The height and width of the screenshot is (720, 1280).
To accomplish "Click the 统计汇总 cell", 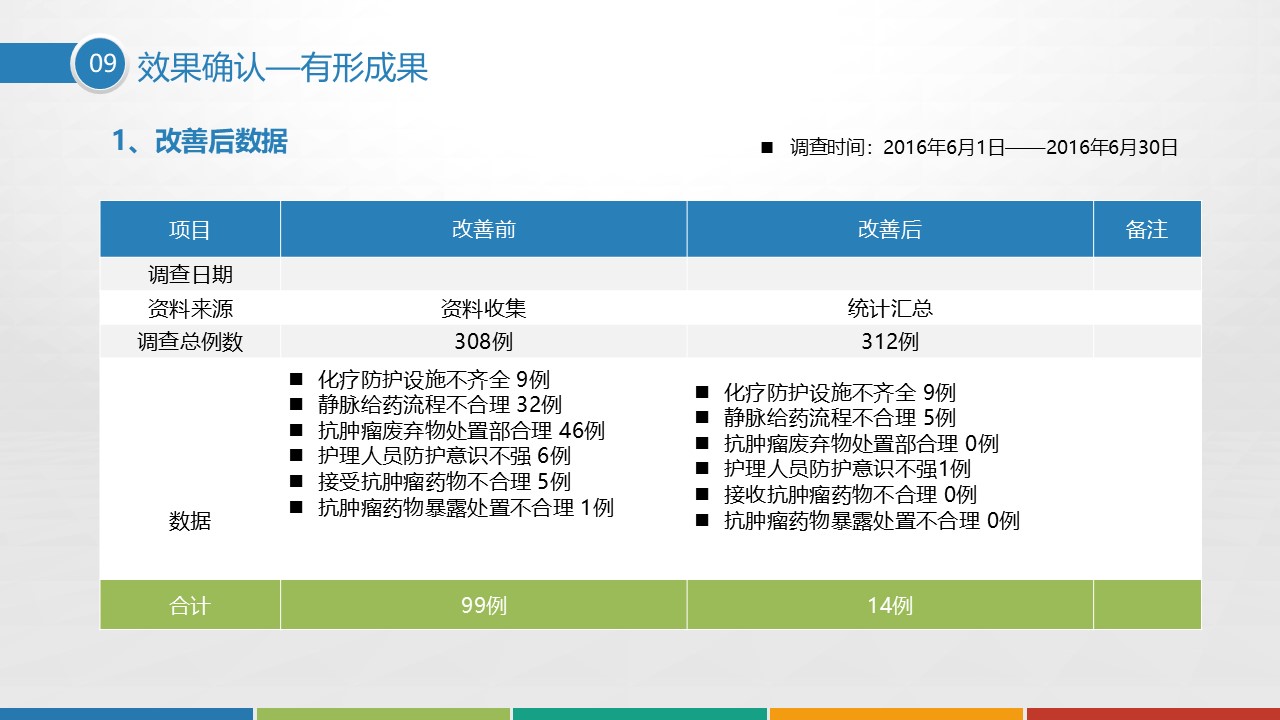I will point(890,308).
